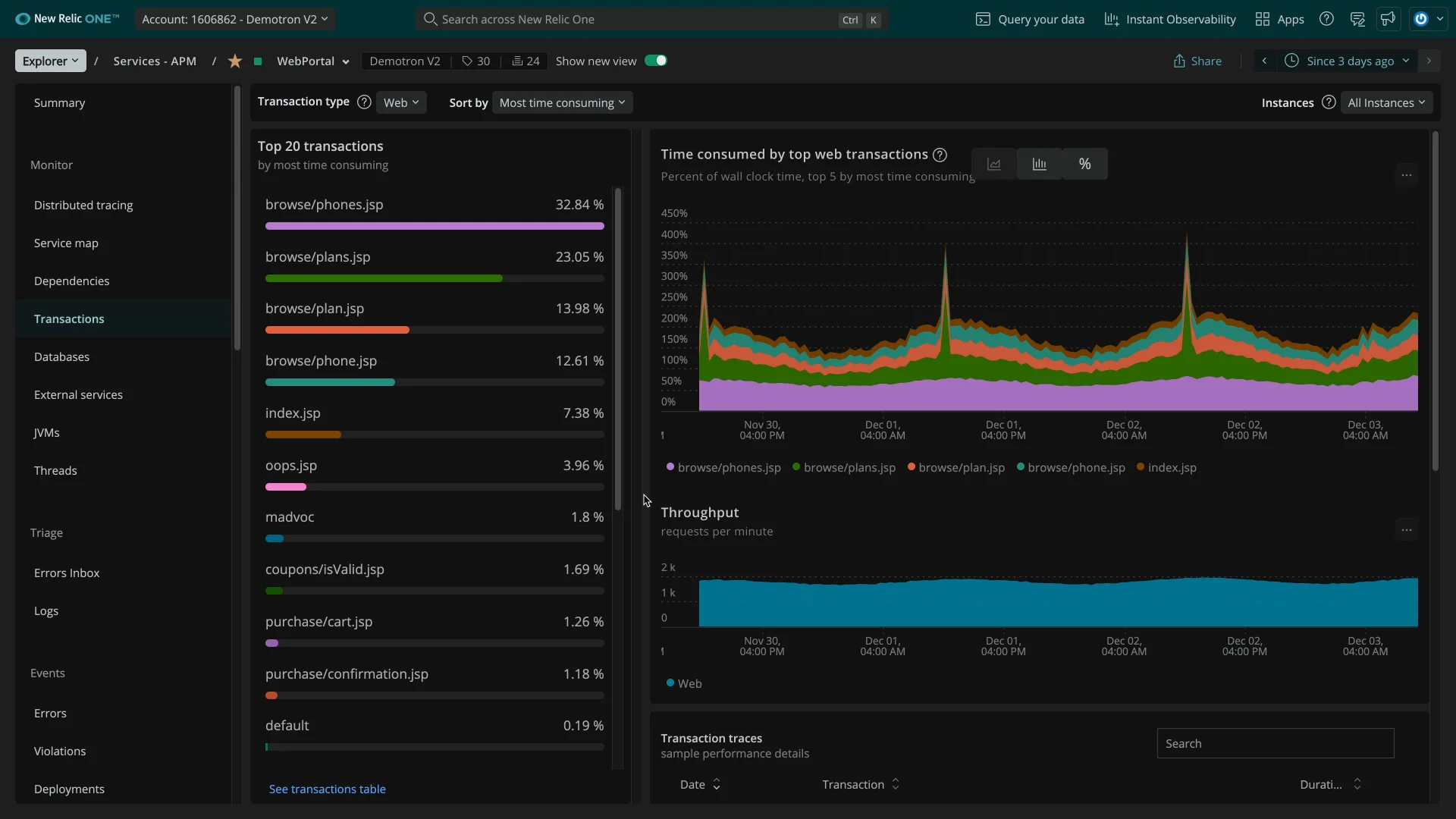
Task: Select the Transactions sidebar menu item
Action: pyautogui.click(x=69, y=318)
